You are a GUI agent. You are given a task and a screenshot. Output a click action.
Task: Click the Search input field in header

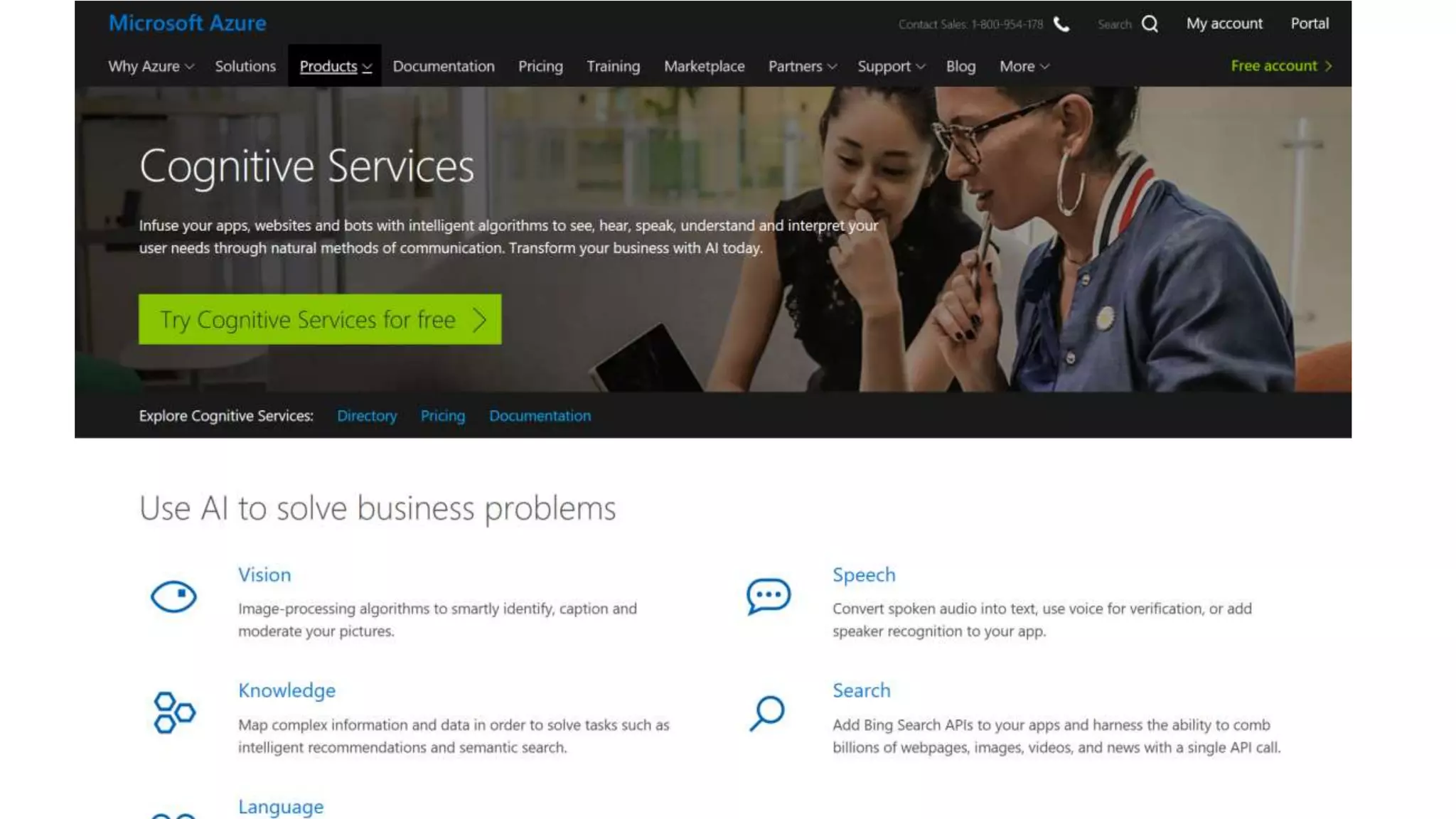(1114, 24)
